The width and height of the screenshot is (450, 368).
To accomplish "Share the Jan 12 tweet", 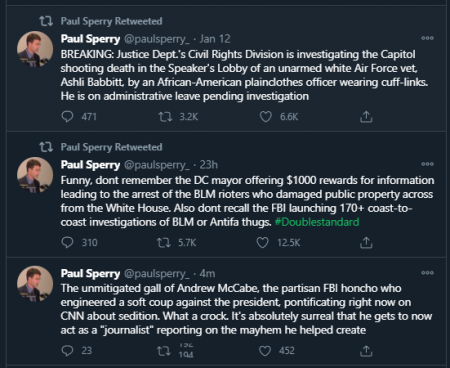I will 366,117.
